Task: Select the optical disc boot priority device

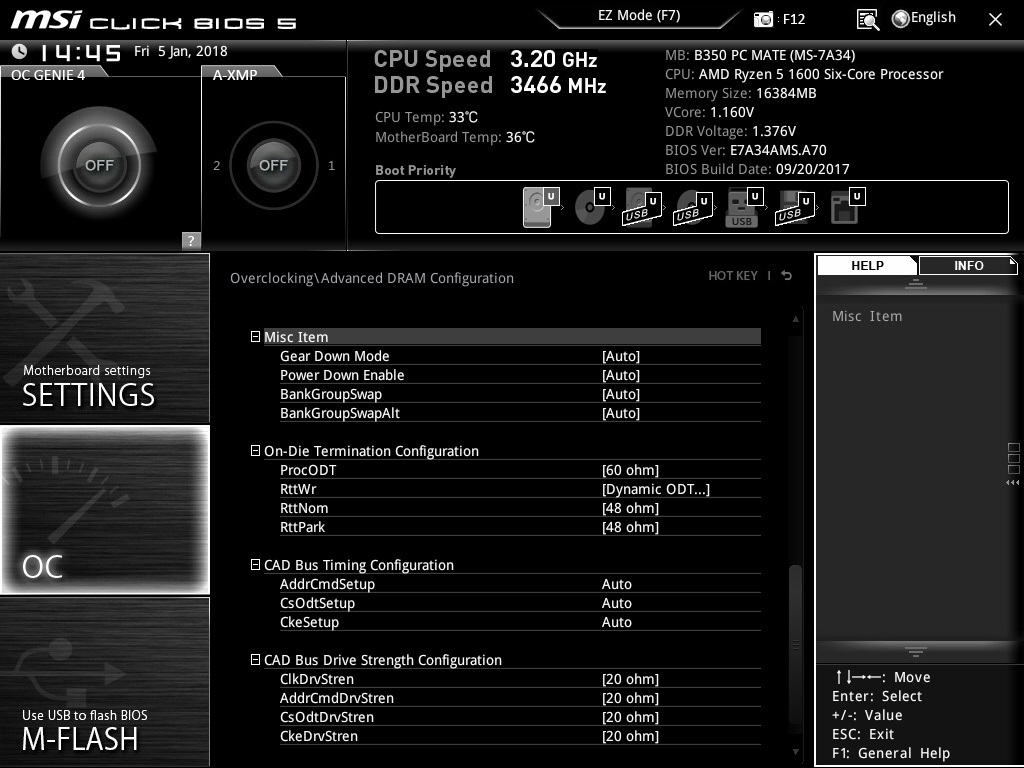Action: tap(592, 207)
